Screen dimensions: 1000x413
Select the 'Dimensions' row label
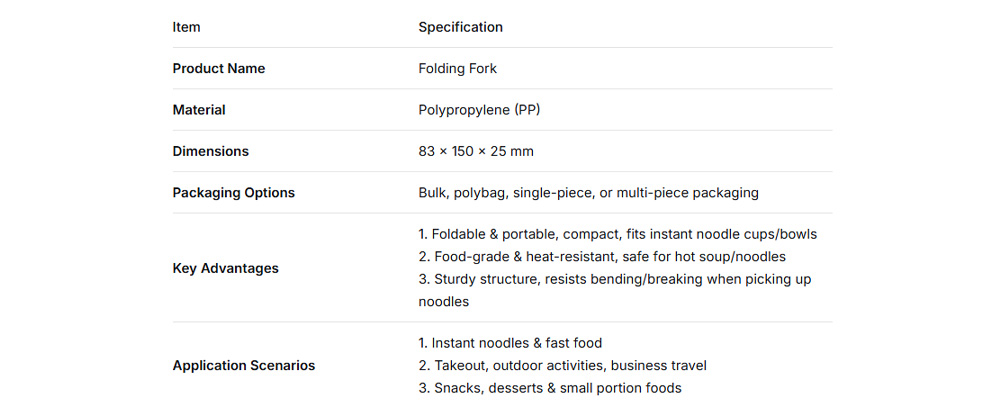[210, 152]
